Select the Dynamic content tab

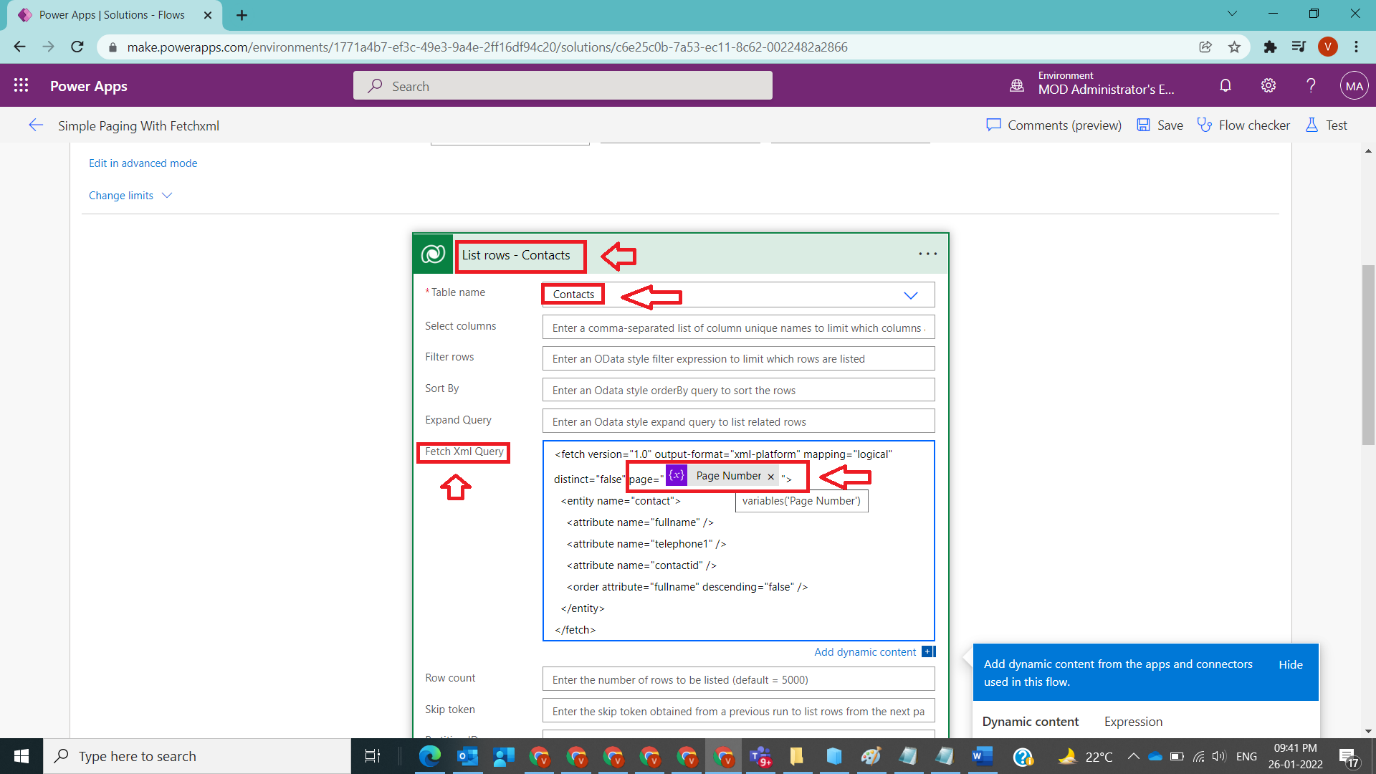point(1030,721)
